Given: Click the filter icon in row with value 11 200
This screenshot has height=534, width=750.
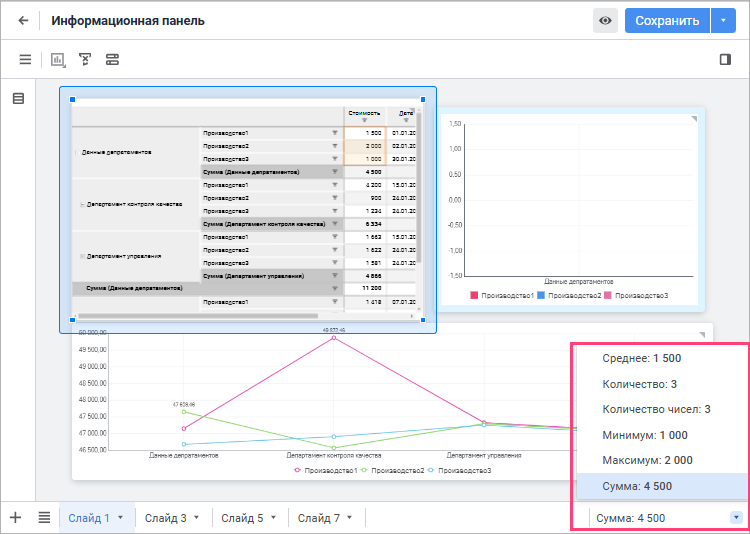Looking at the screenshot, I should click(335, 289).
